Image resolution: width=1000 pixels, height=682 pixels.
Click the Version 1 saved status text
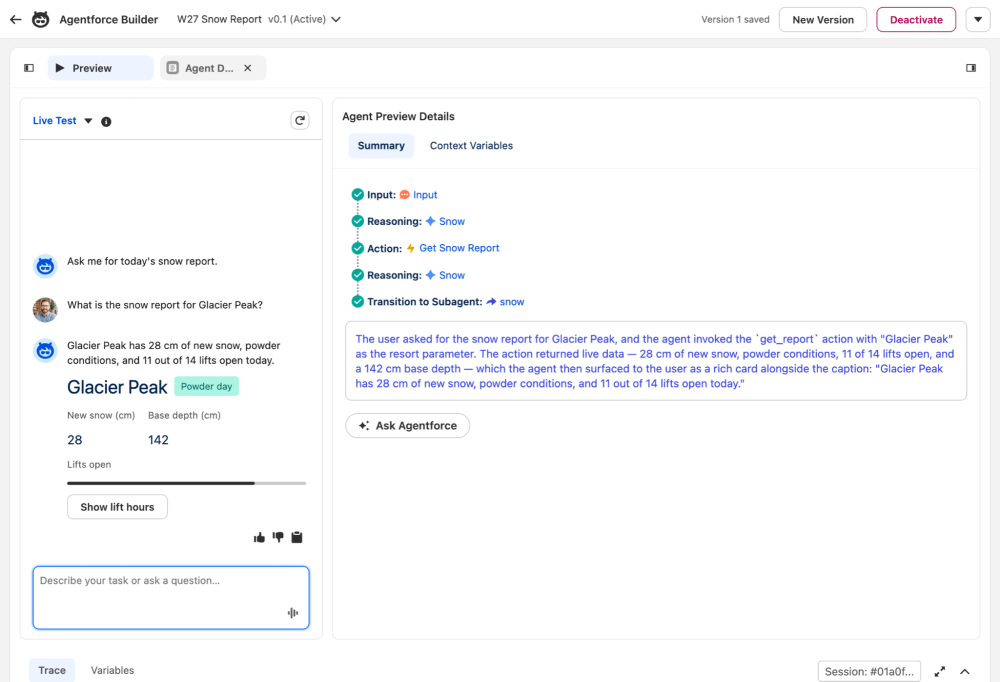coord(735,20)
